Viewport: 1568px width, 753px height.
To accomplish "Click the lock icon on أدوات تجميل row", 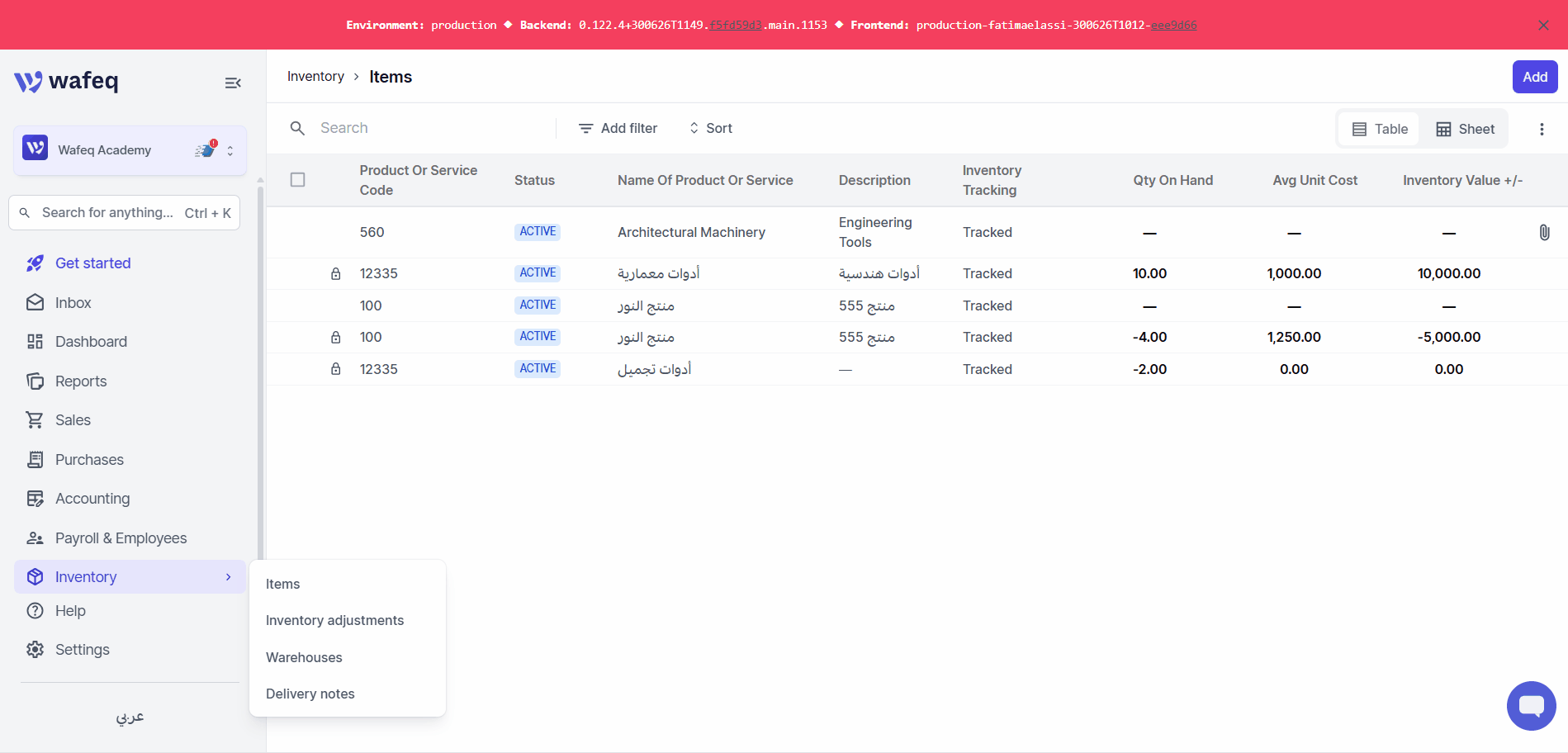I will click(x=336, y=369).
